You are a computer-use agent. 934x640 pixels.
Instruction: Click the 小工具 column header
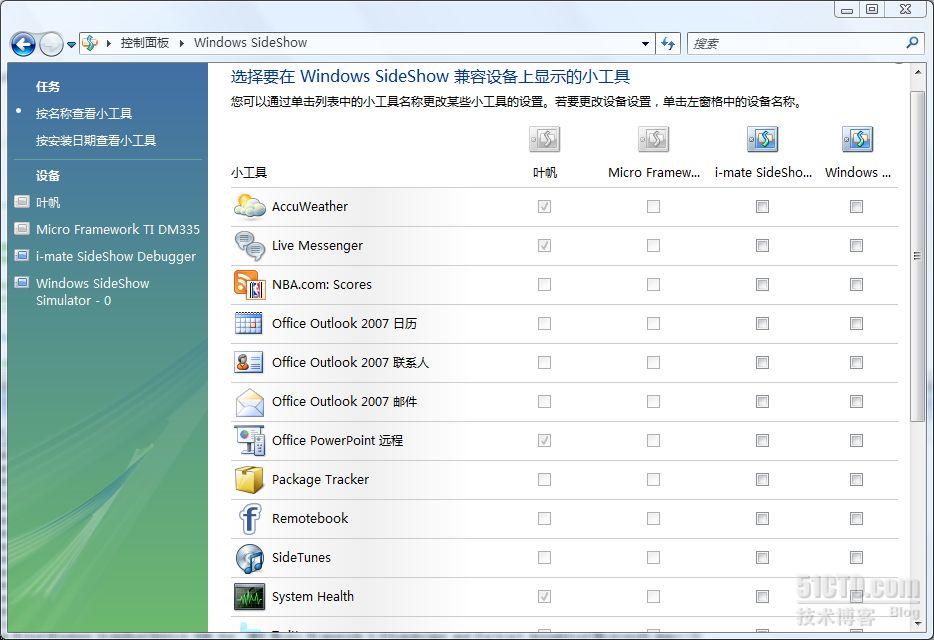249,173
